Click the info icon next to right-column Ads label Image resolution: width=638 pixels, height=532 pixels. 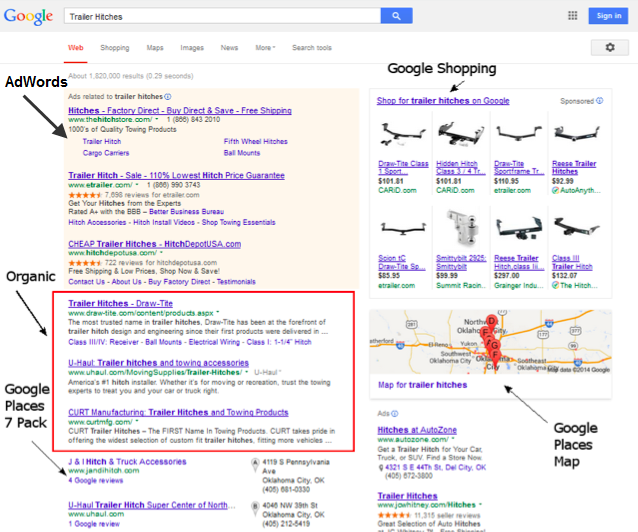click(x=395, y=414)
